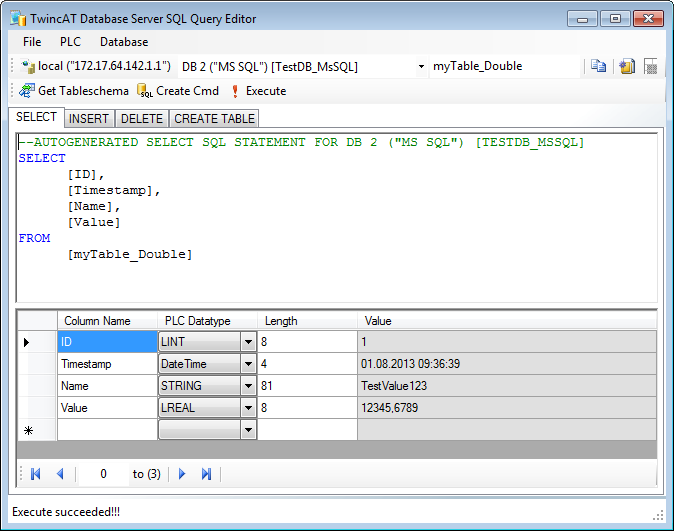Click the local server connection icon

coord(28,66)
